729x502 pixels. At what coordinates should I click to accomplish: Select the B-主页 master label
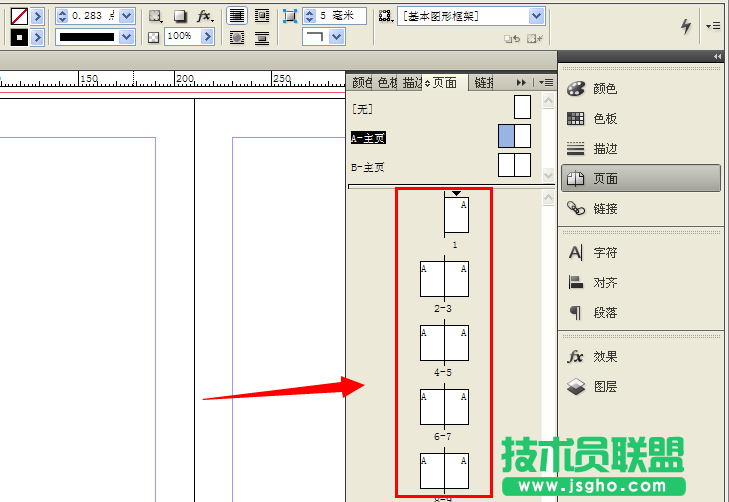(368, 167)
